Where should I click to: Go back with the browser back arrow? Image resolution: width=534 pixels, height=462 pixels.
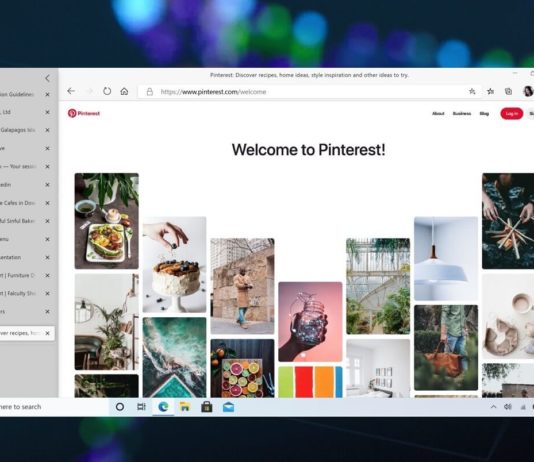[x=71, y=91]
